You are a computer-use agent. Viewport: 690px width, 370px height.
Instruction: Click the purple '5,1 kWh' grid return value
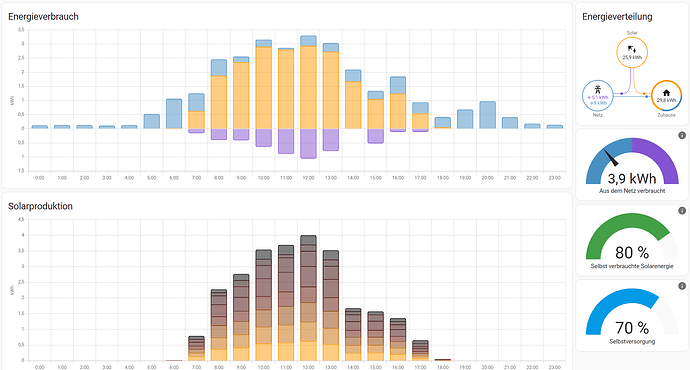tap(598, 98)
